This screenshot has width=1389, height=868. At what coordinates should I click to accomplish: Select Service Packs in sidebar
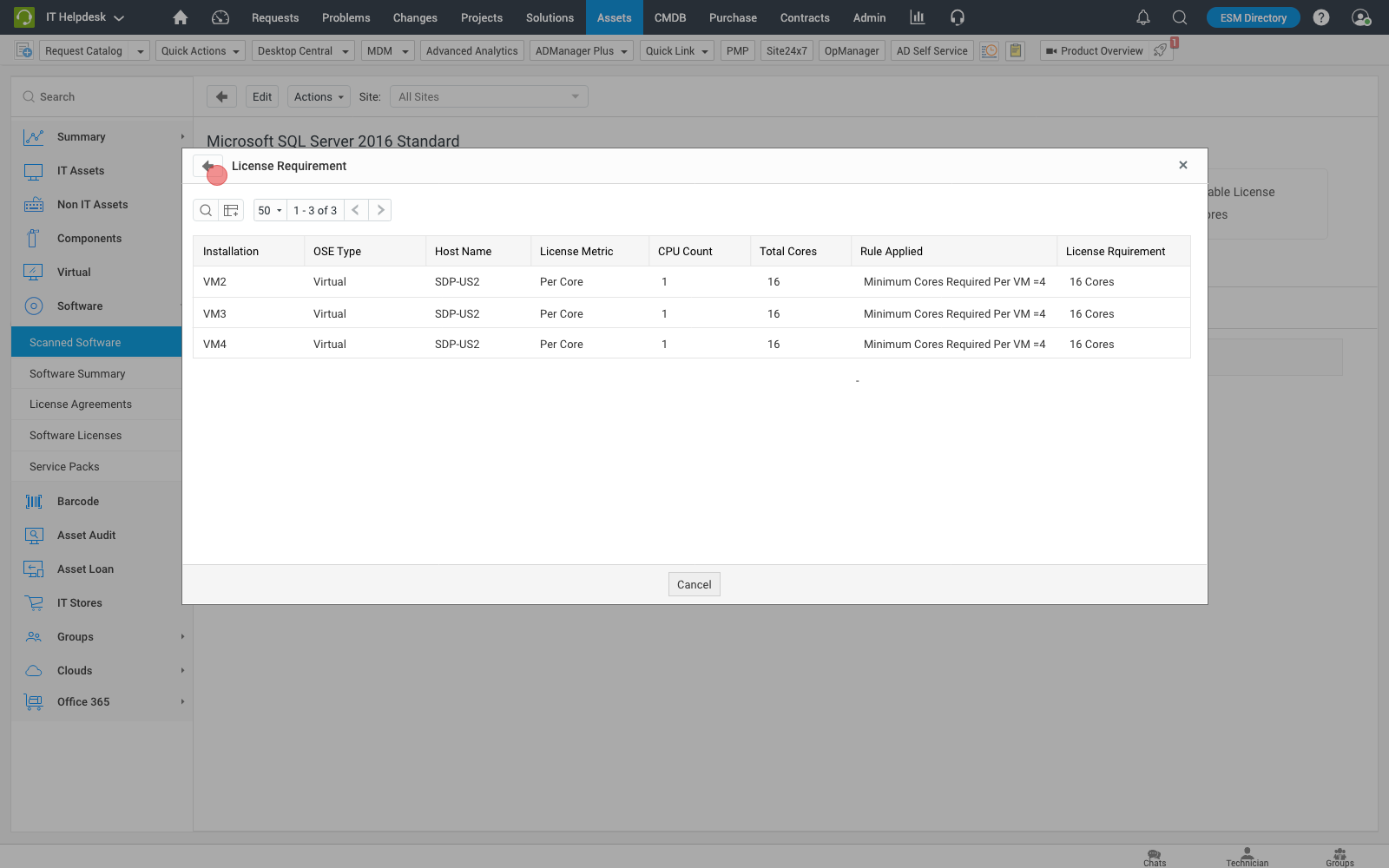click(64, 466)
